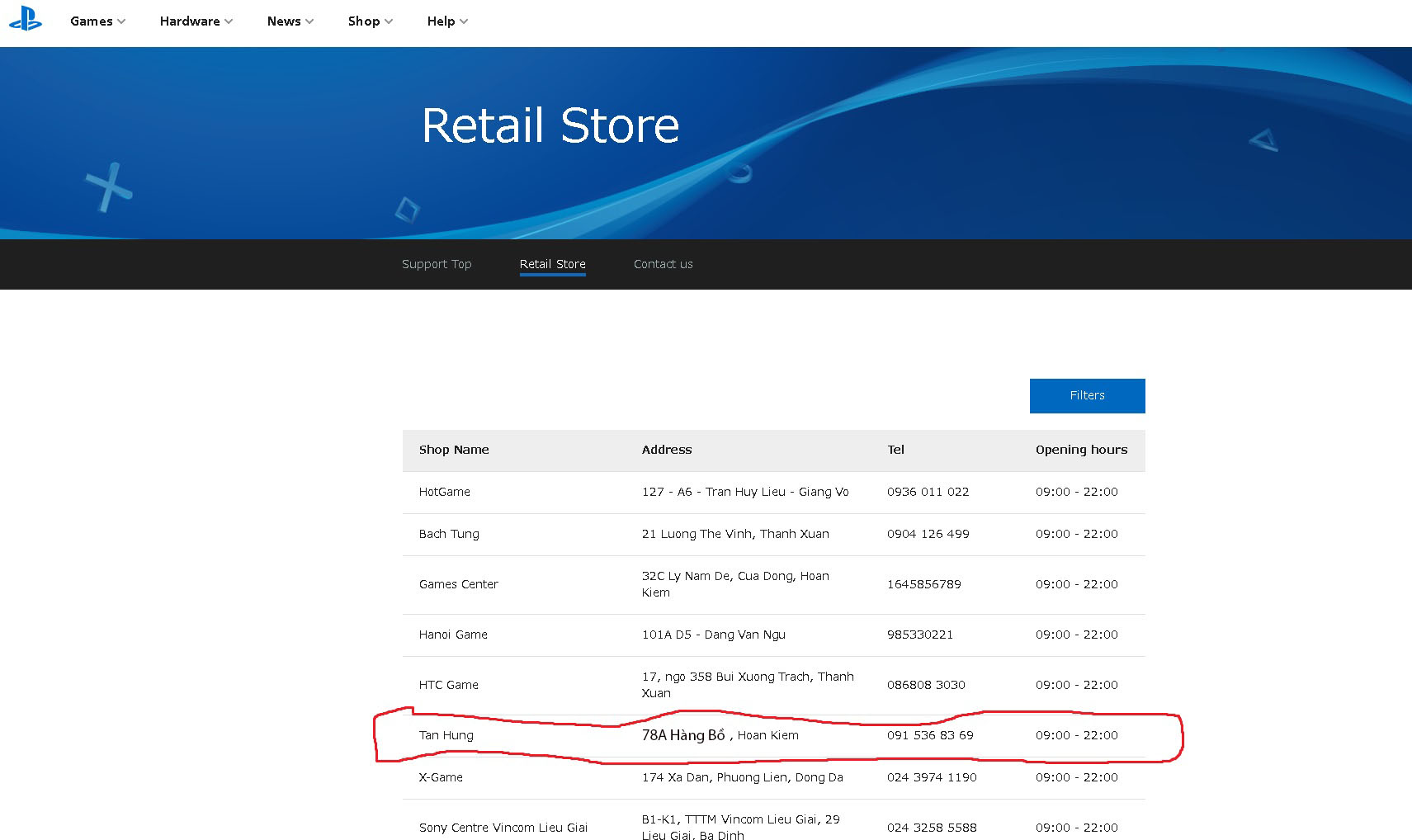Select Sony Centre Vincom Lieu Giai row

(773, 820)
